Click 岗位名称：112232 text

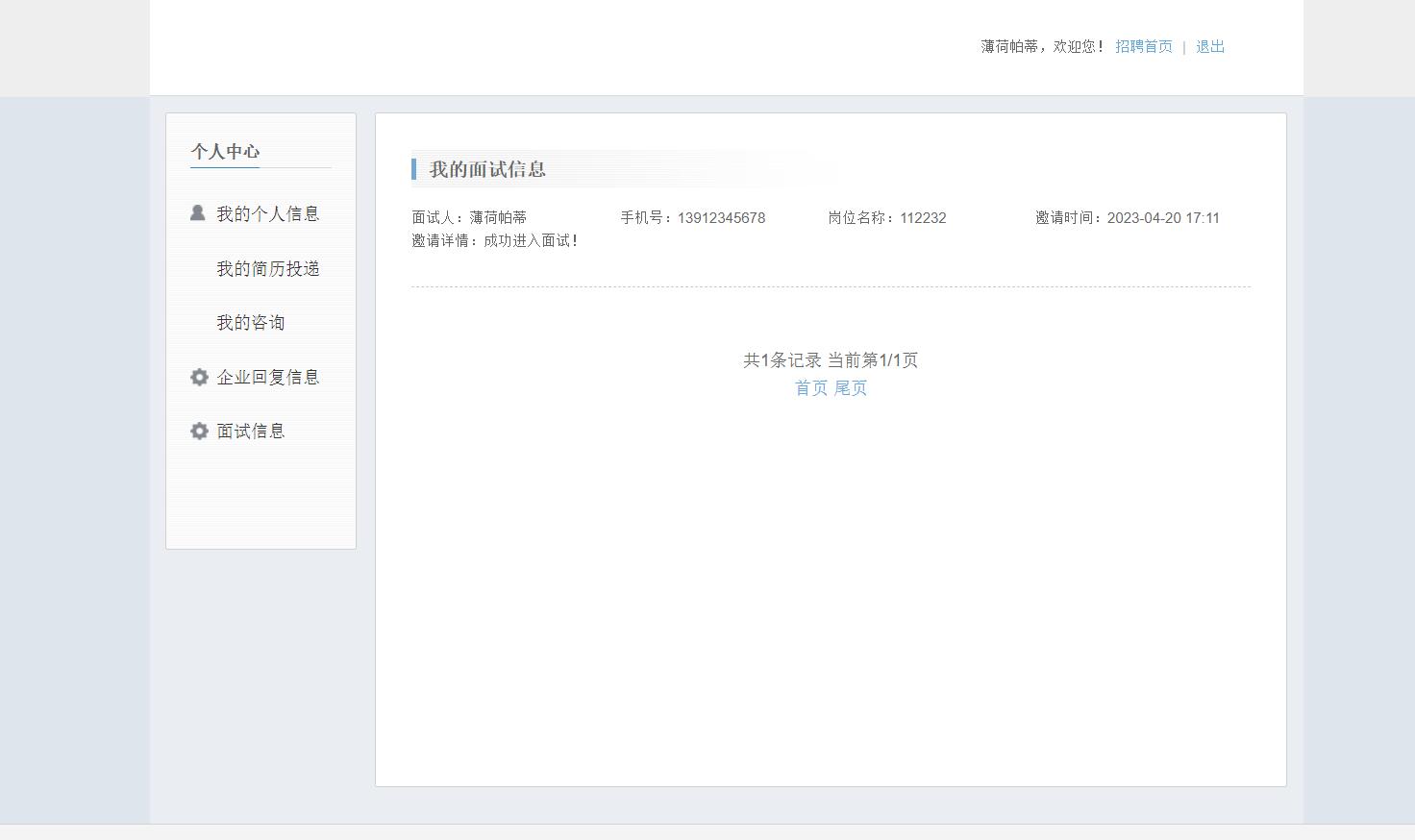tap(887, 217)
